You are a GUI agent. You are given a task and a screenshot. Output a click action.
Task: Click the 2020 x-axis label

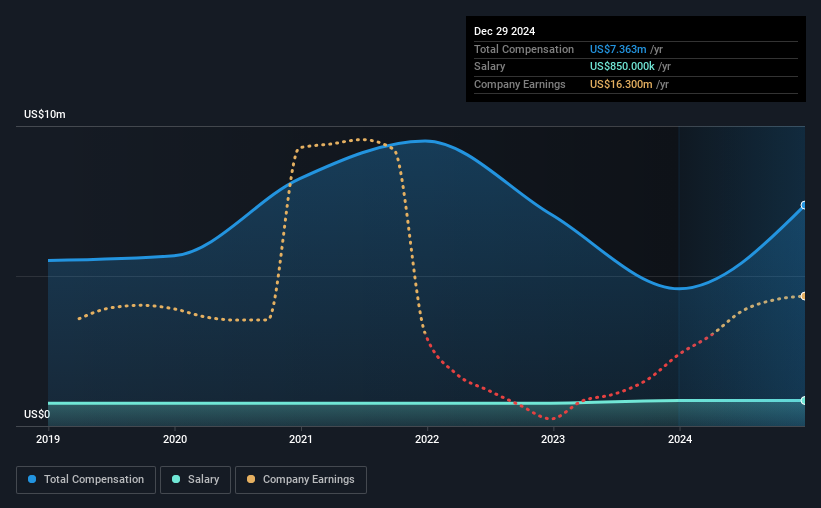tap(175, 439)
